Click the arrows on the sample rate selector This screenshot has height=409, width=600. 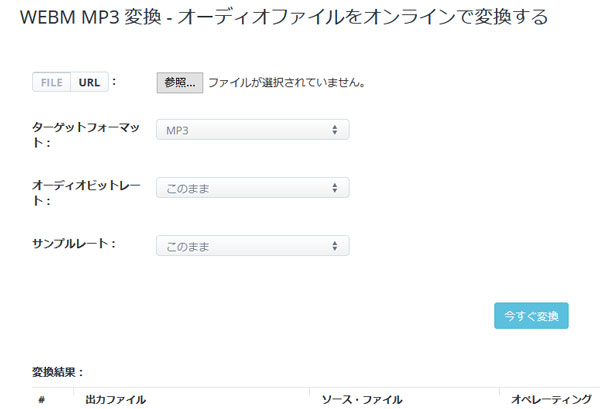point(333,245)
